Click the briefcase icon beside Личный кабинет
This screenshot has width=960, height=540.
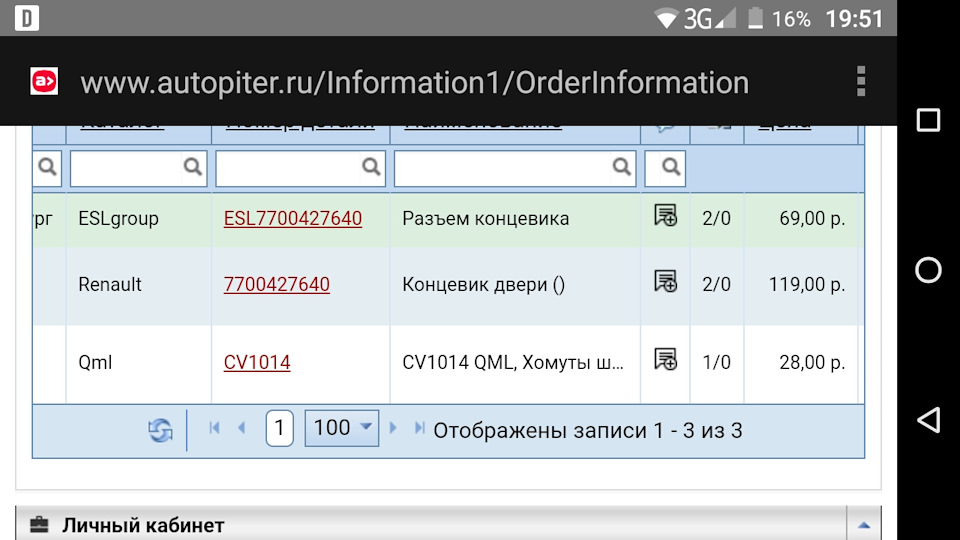(39, 525)
